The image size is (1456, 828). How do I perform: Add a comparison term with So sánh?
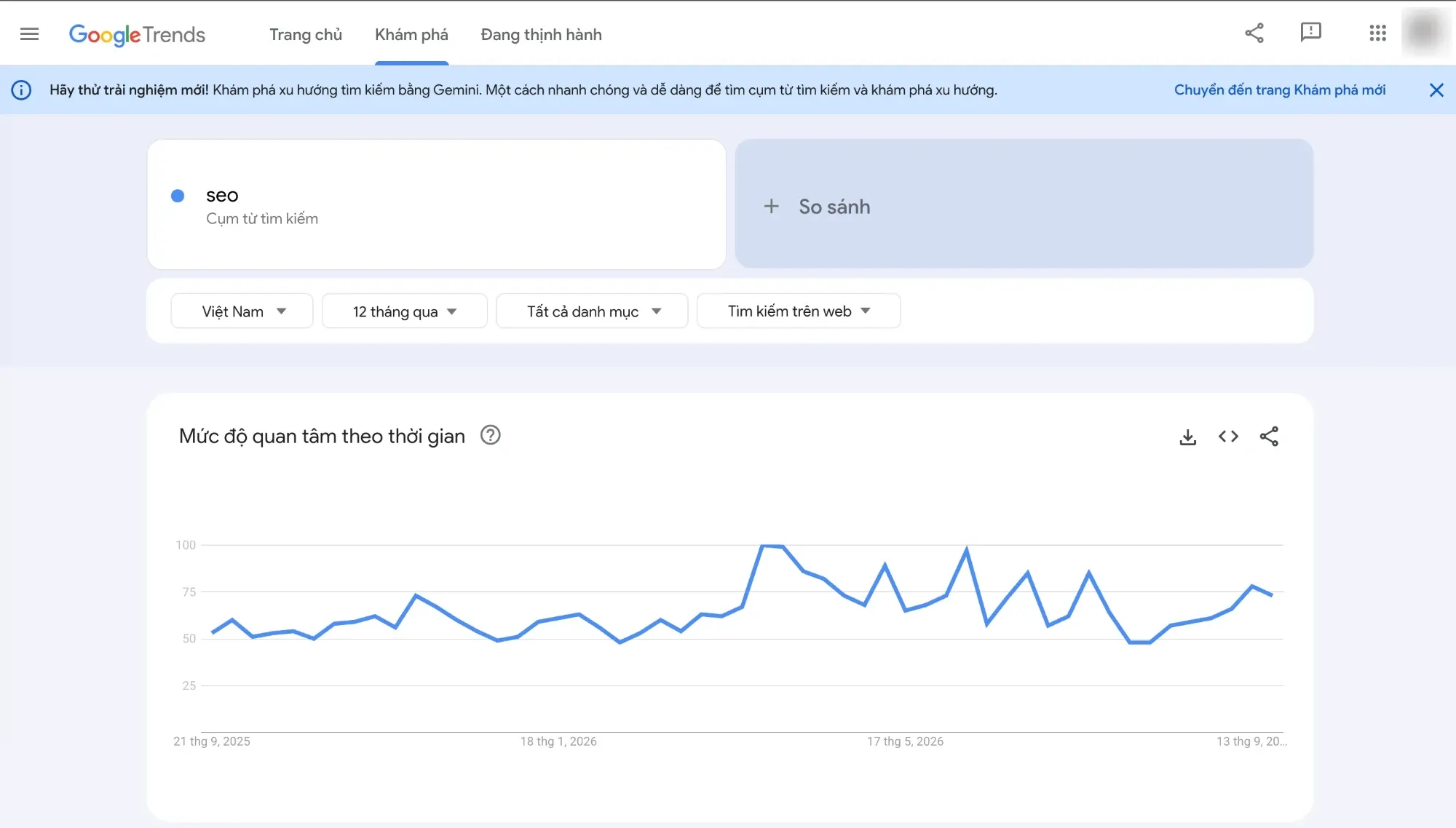tap(1024, 204)
